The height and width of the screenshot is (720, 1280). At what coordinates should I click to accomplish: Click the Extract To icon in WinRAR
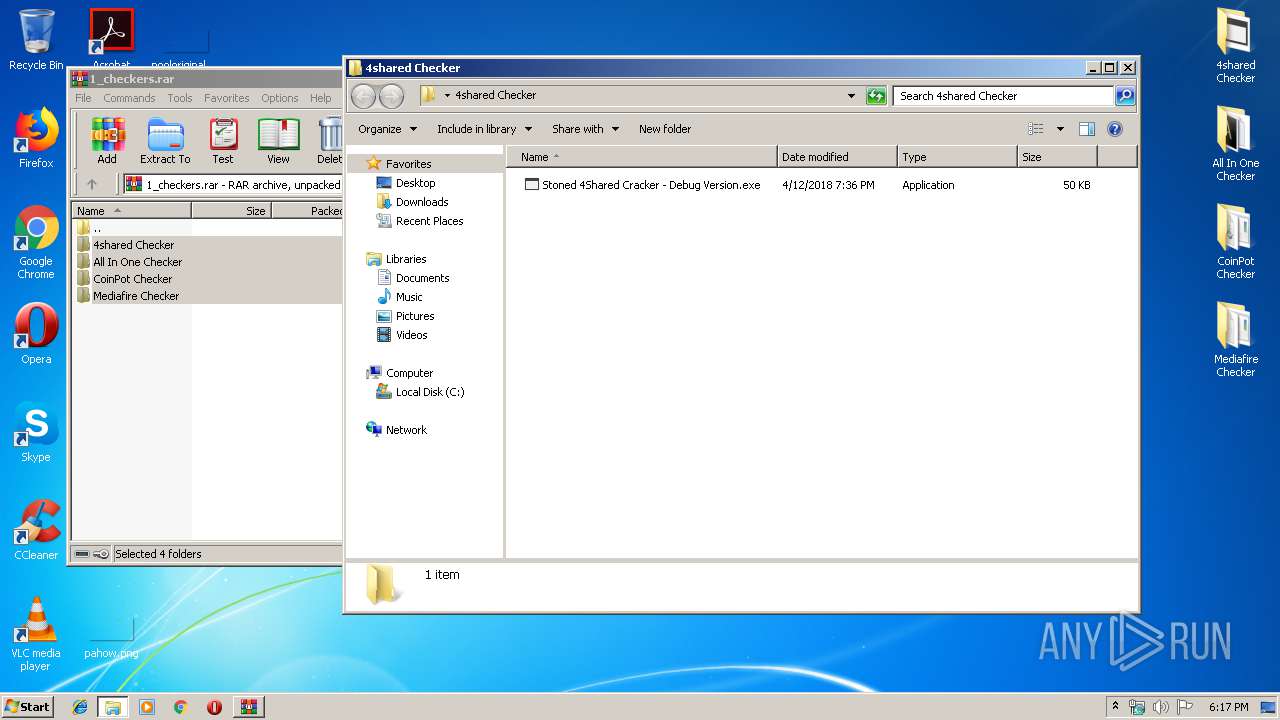pos(165,141)
